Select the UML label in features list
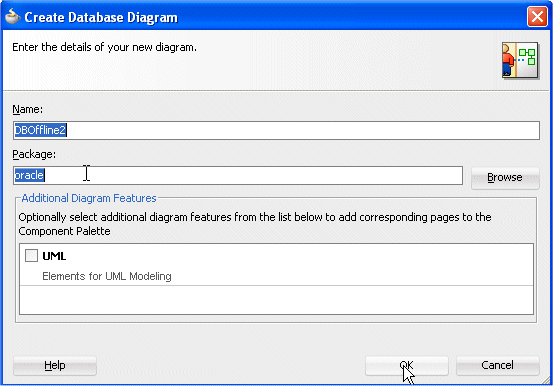Viewport: 553px width, 386px height. [x=54, y=256]
